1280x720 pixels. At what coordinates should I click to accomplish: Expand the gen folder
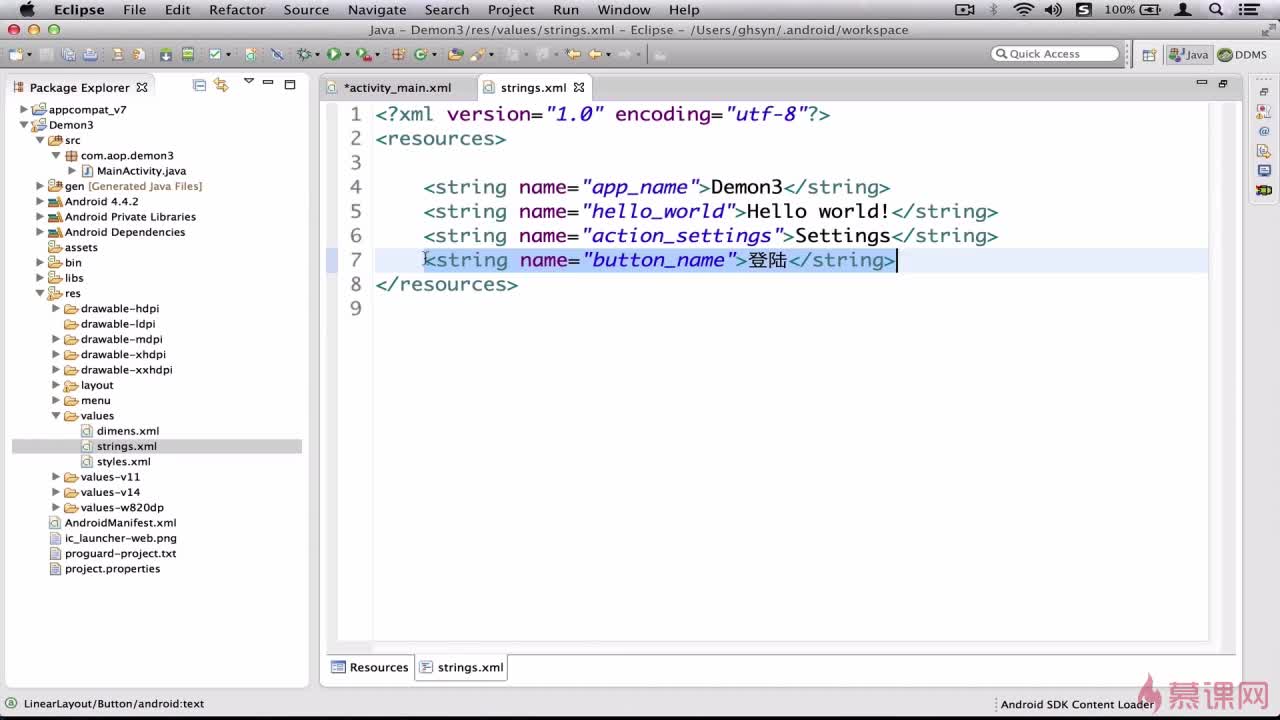[40, 186]
